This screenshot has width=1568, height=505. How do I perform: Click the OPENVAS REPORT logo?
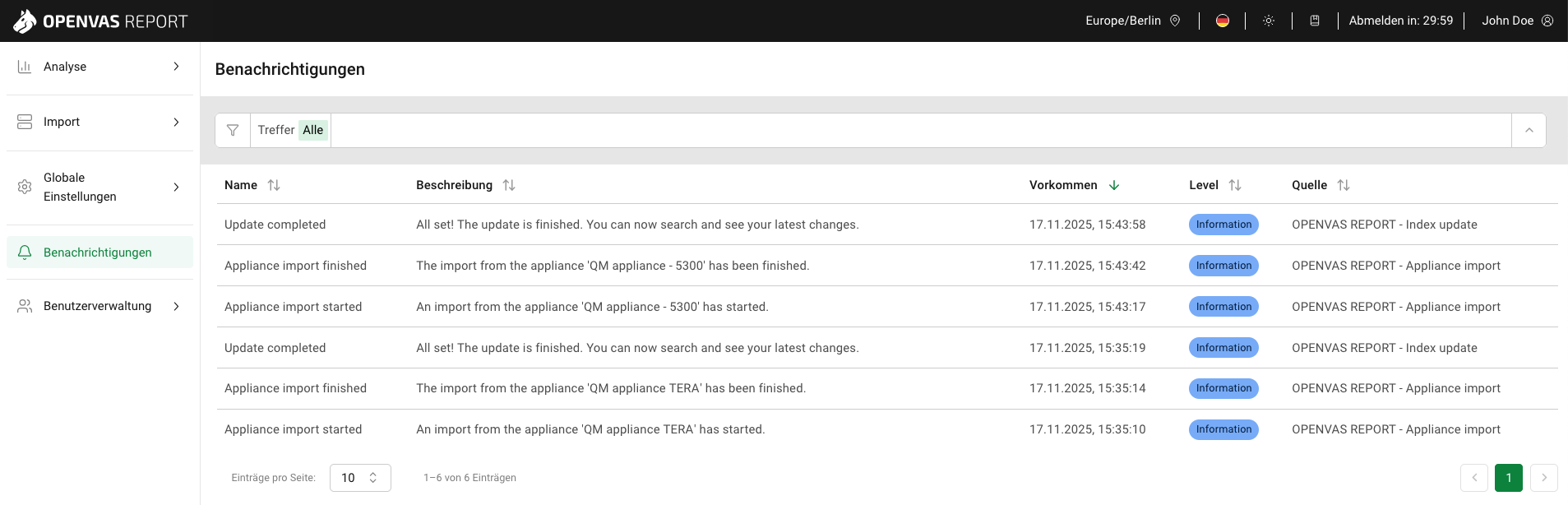pos(100,21)
